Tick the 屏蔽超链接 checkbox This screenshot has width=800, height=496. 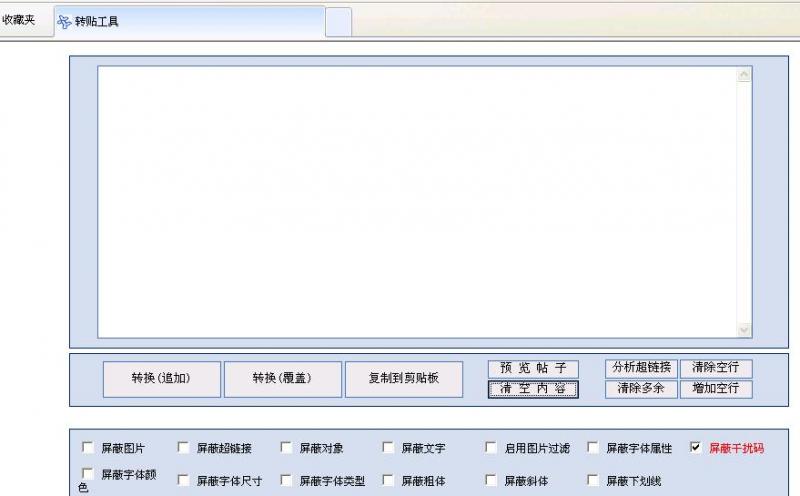coord(183,448)
